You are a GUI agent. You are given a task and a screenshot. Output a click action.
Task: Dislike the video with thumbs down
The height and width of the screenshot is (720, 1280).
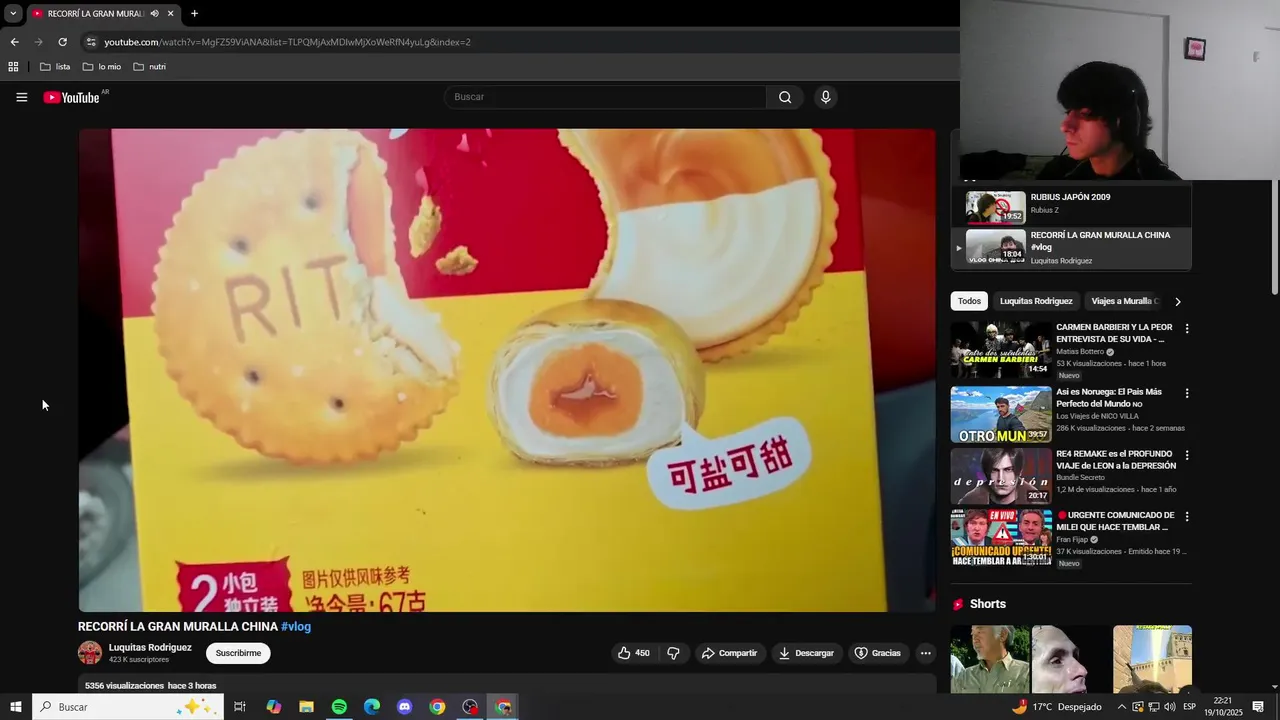pos(673,653)
